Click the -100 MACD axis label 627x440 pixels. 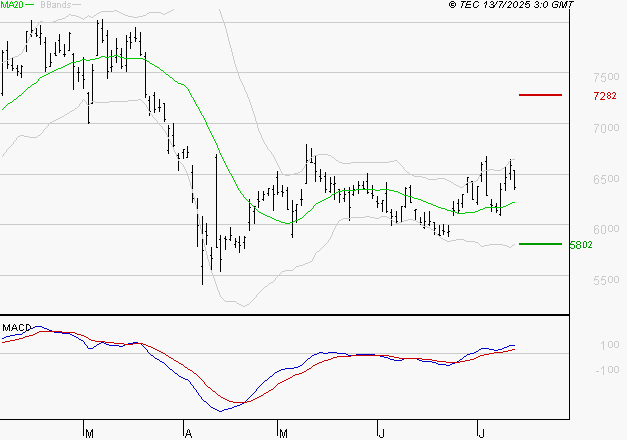(x=607, y=370)
